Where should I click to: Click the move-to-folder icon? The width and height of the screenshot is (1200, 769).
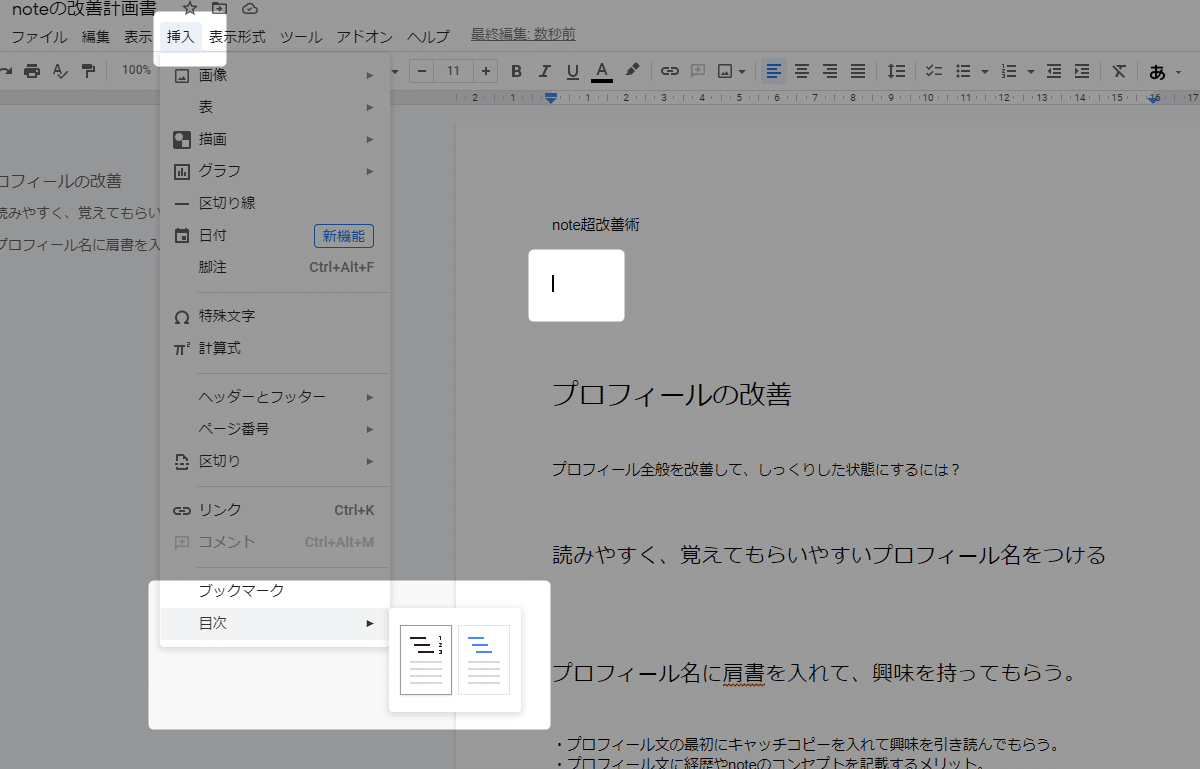(220, 9)
